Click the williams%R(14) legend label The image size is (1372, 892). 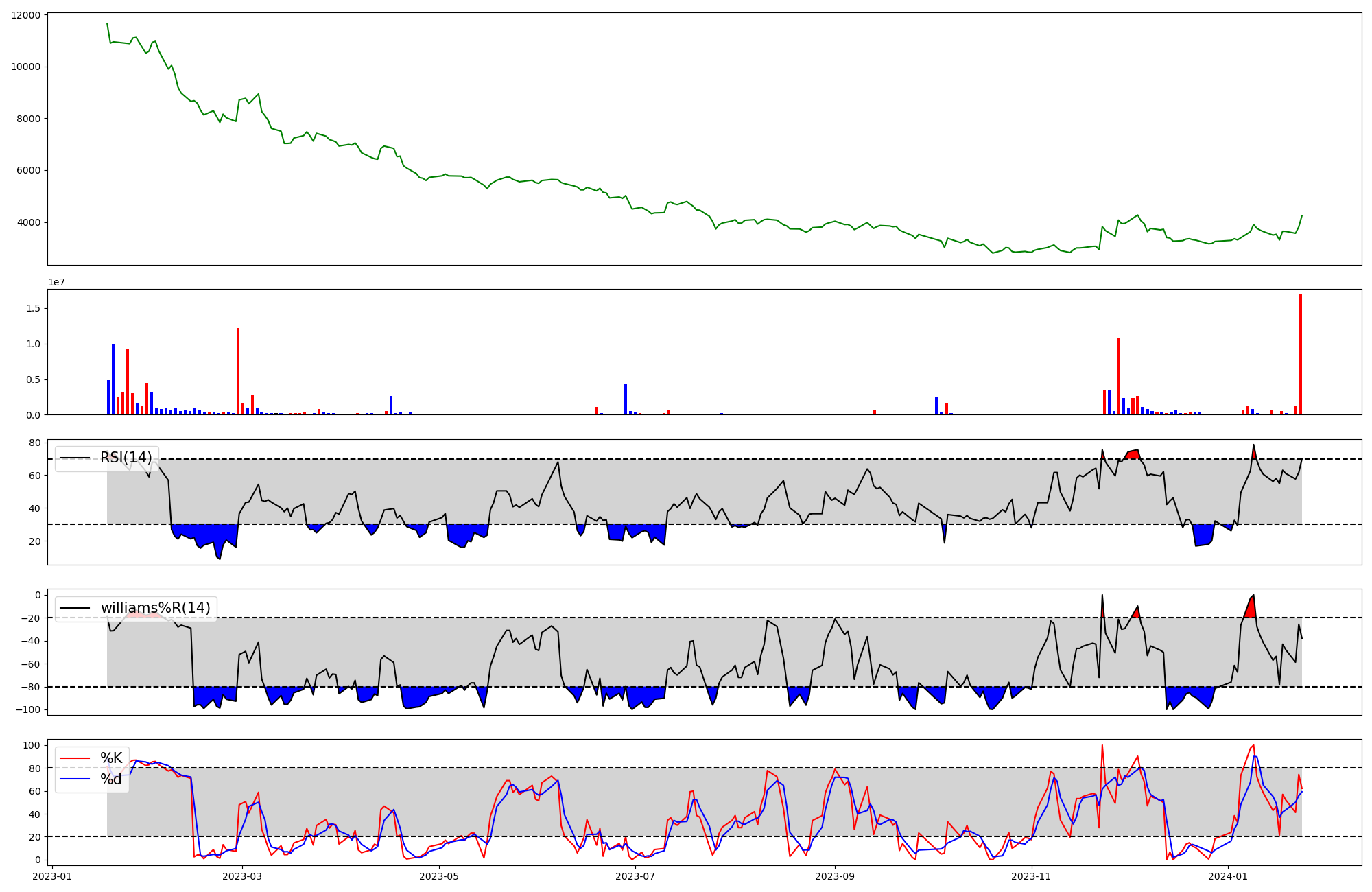[155, 608]
